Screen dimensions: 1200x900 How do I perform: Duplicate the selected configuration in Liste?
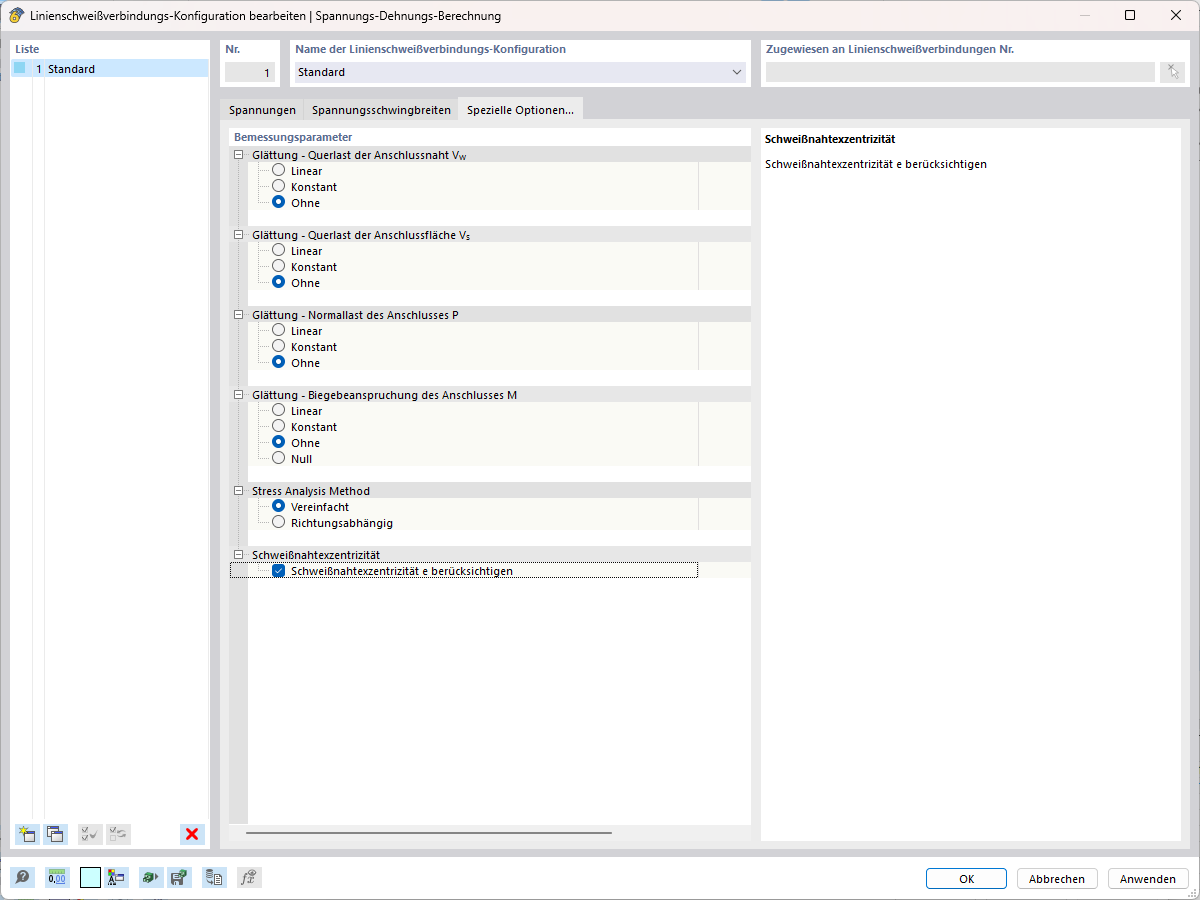click(x=55, y=834)
